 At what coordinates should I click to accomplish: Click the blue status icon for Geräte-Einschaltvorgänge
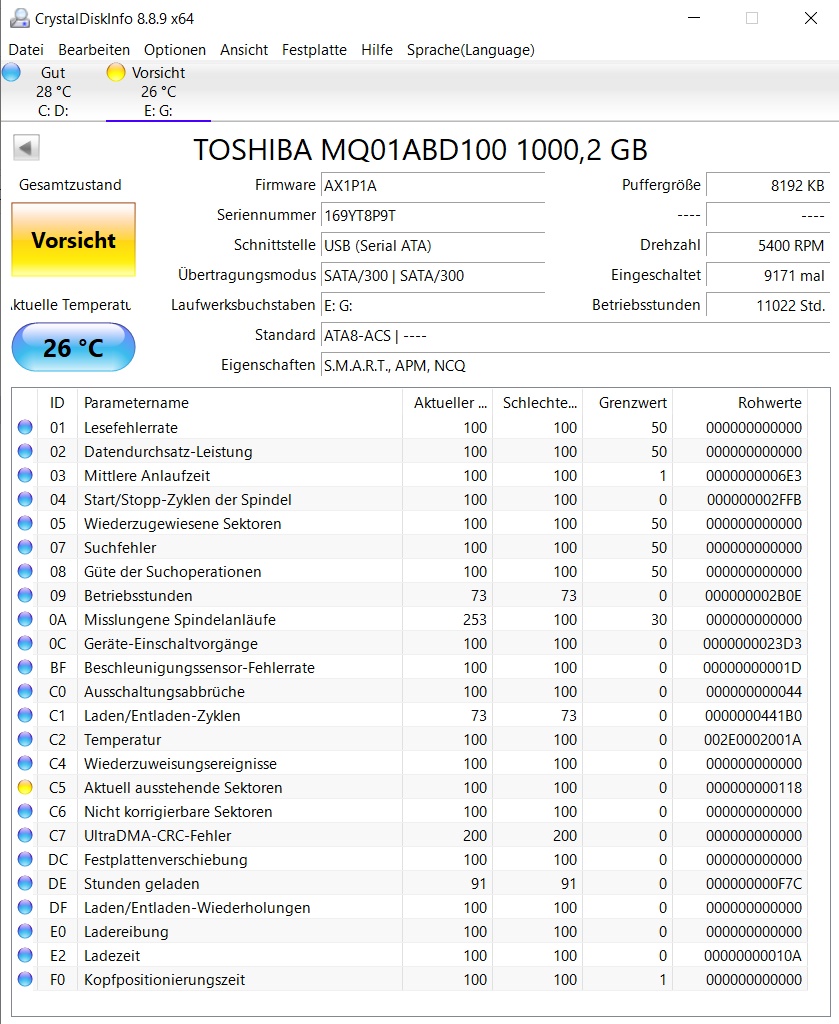(25, 643)
